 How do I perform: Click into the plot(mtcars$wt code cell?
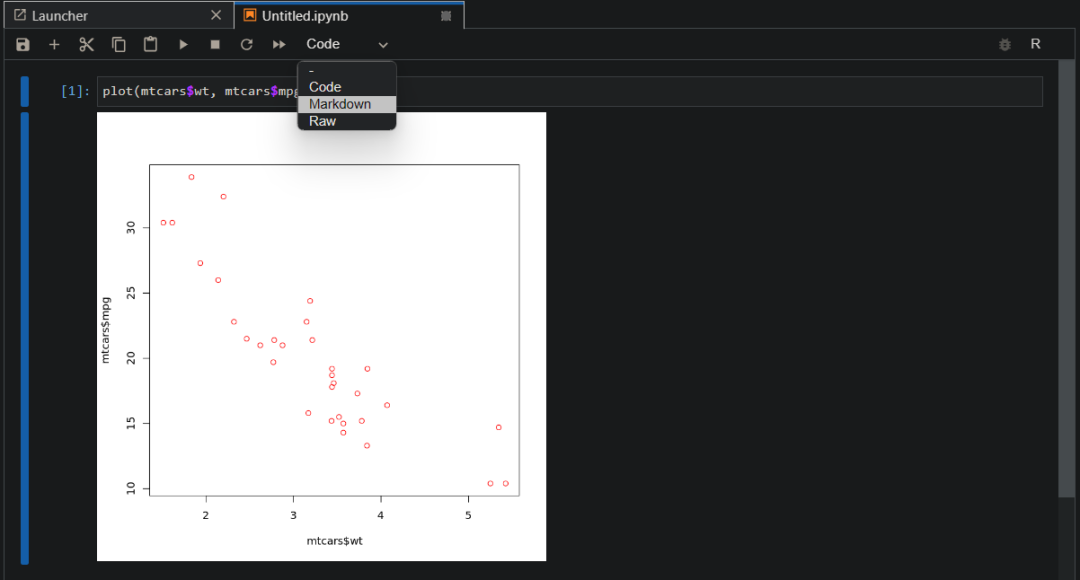(x=570, y=92)
